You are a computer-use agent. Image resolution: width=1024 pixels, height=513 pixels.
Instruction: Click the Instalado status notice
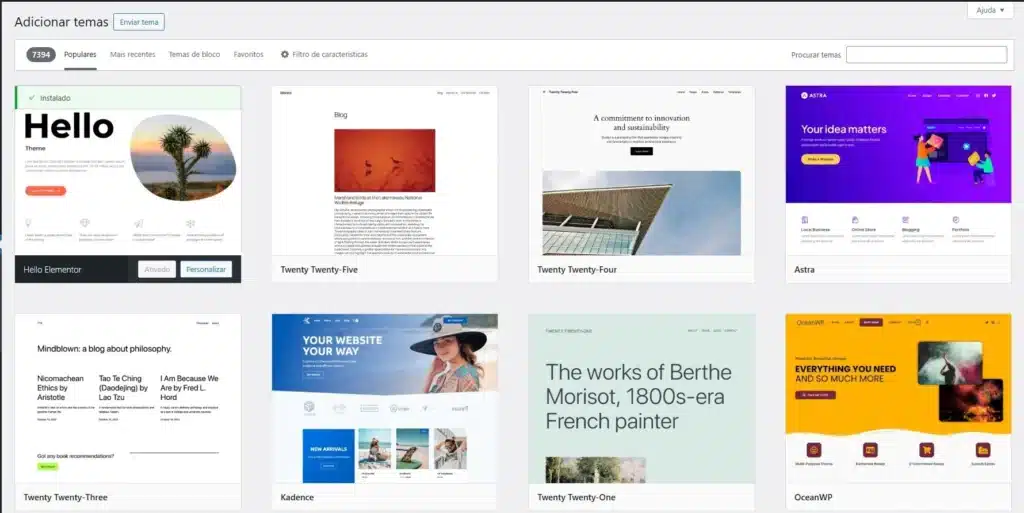(128, 98)
